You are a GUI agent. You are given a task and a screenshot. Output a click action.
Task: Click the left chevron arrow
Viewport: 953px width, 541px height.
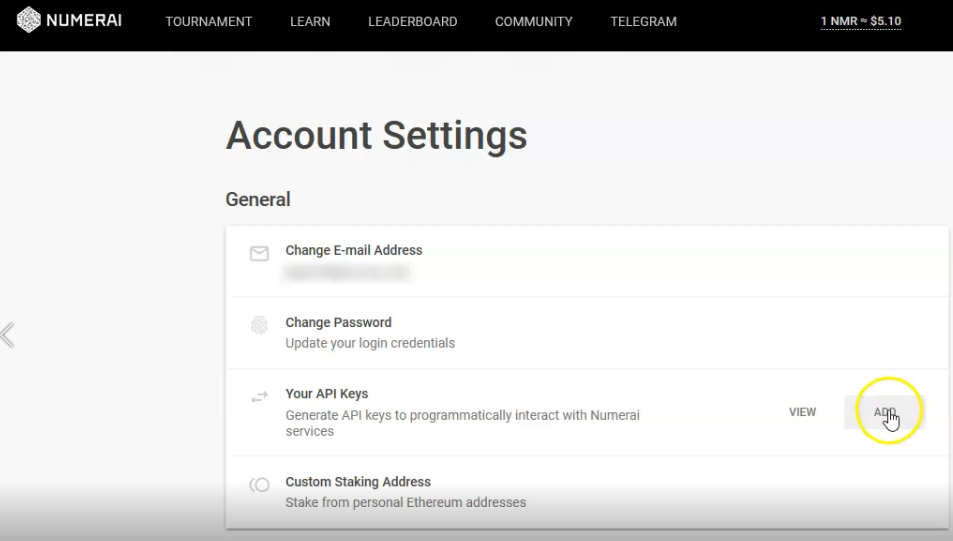[7, 335]
